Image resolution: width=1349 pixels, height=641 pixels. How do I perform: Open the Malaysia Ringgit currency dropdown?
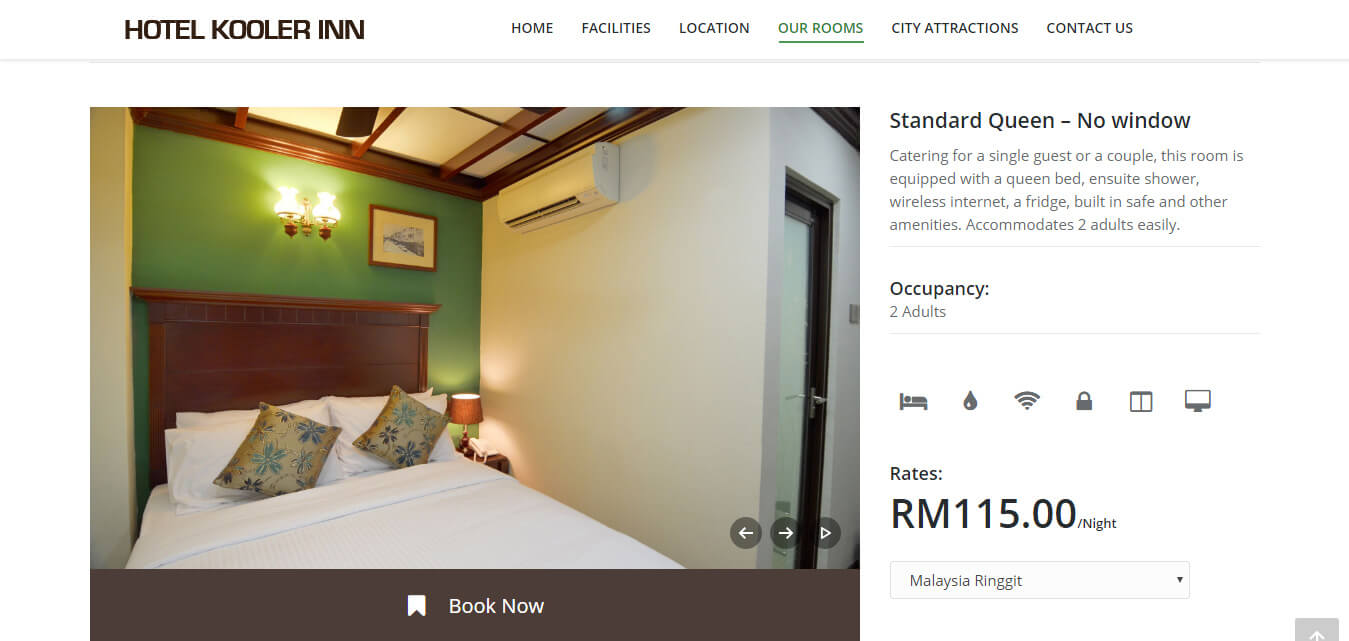click(1039, 580)
